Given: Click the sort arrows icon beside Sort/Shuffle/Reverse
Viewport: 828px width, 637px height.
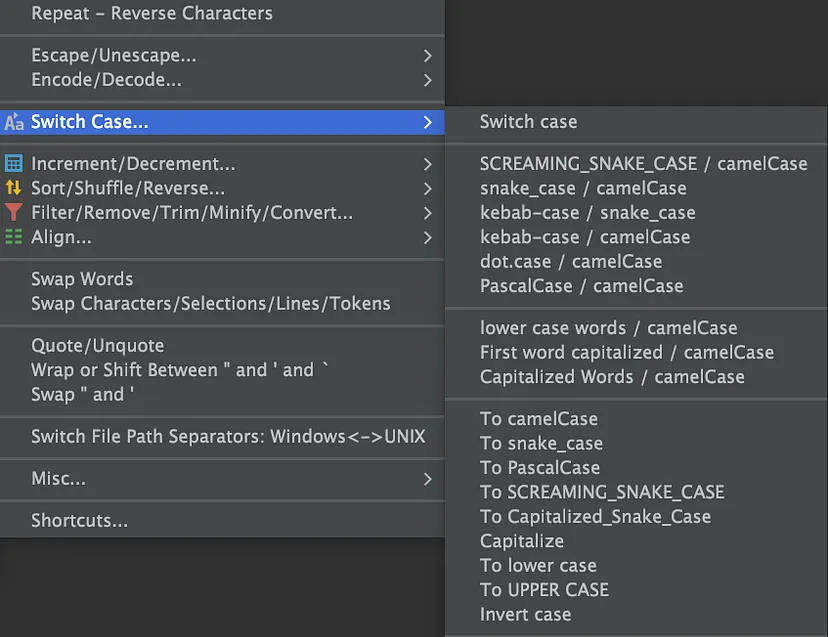Looking at the screenshot, I should pyautogui.click(x=14, y=188).
